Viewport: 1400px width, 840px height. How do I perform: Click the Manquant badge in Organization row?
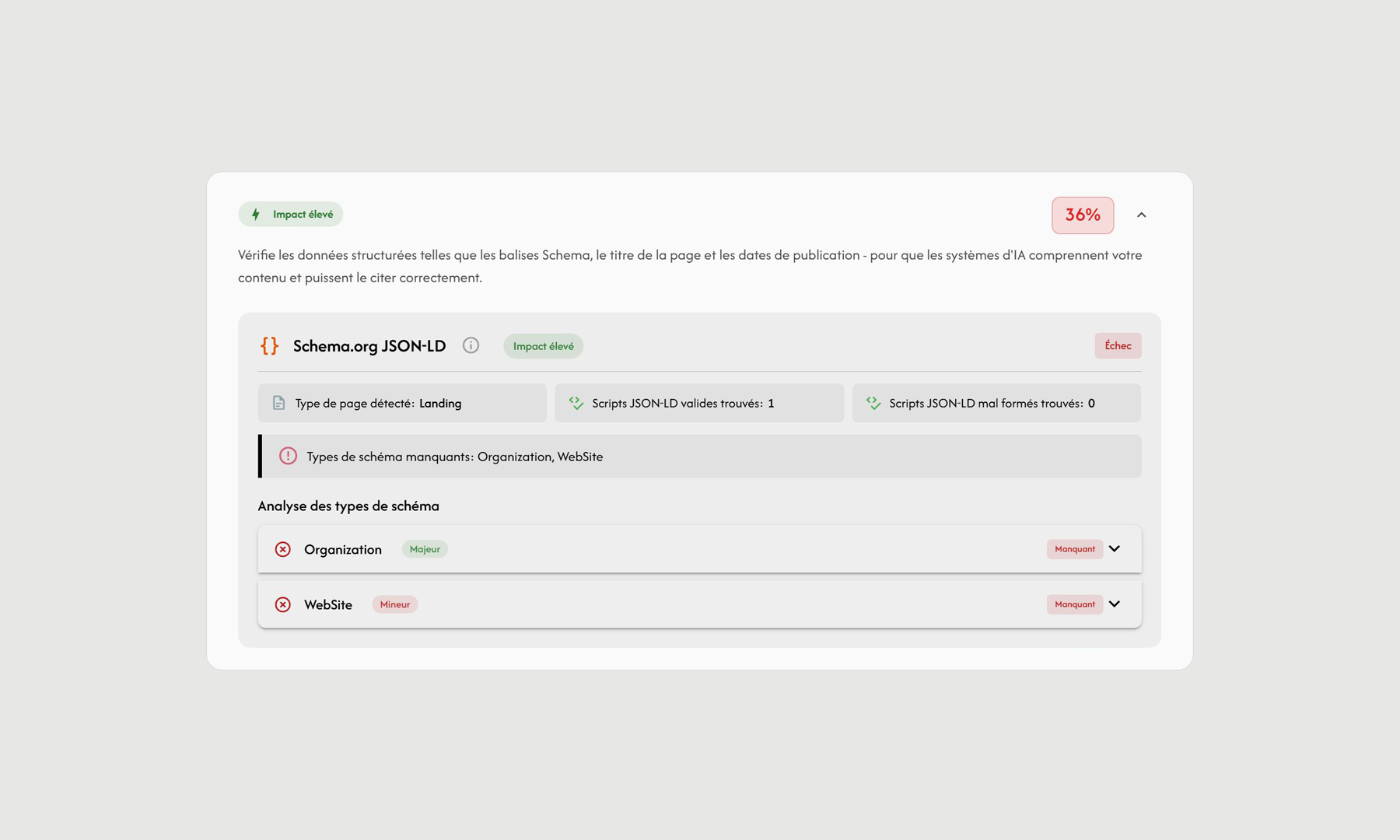(1074, 549)
